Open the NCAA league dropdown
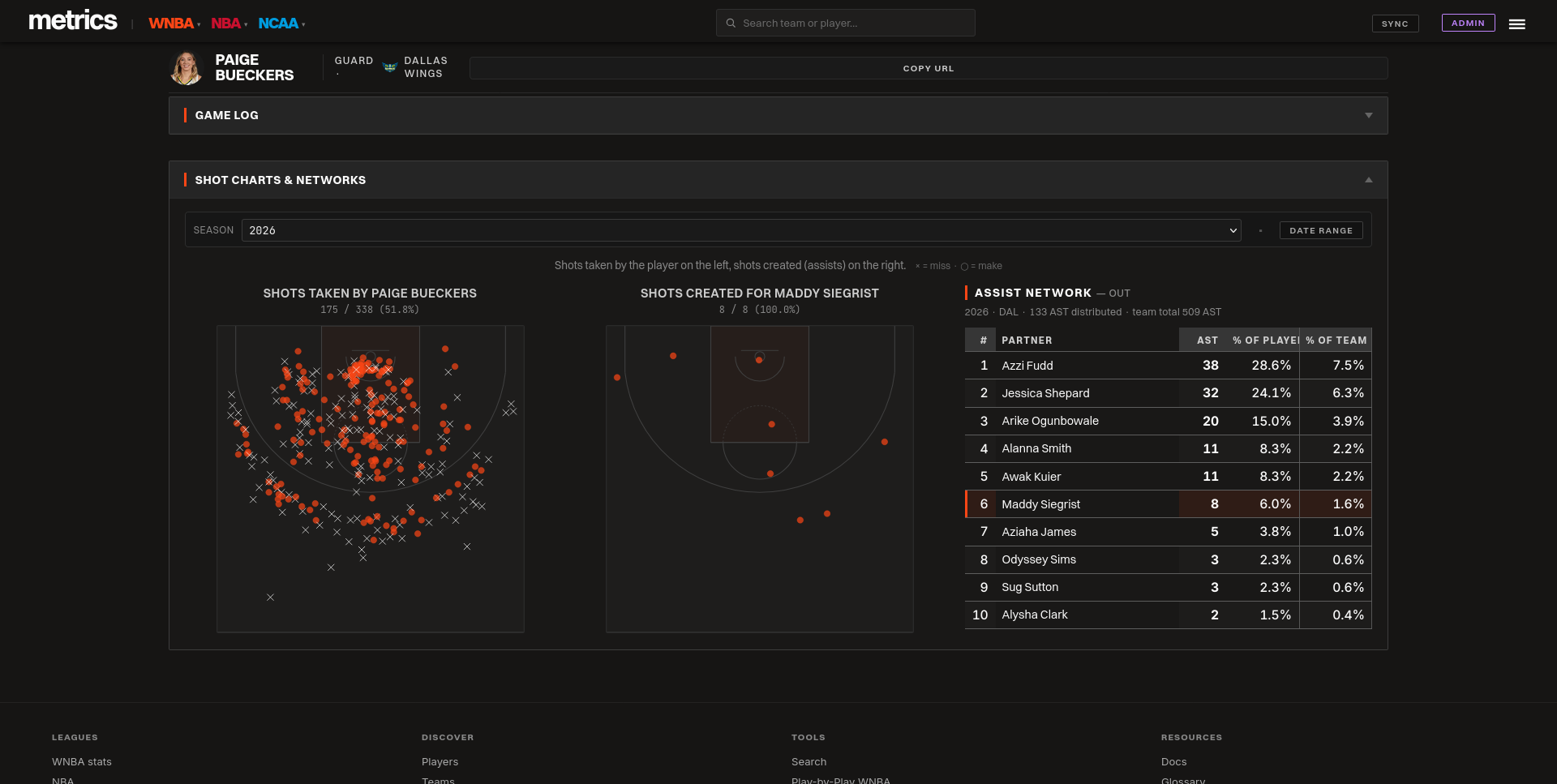Image resolution: width=1557 pixels, height=784 pixels. point(281,24)
